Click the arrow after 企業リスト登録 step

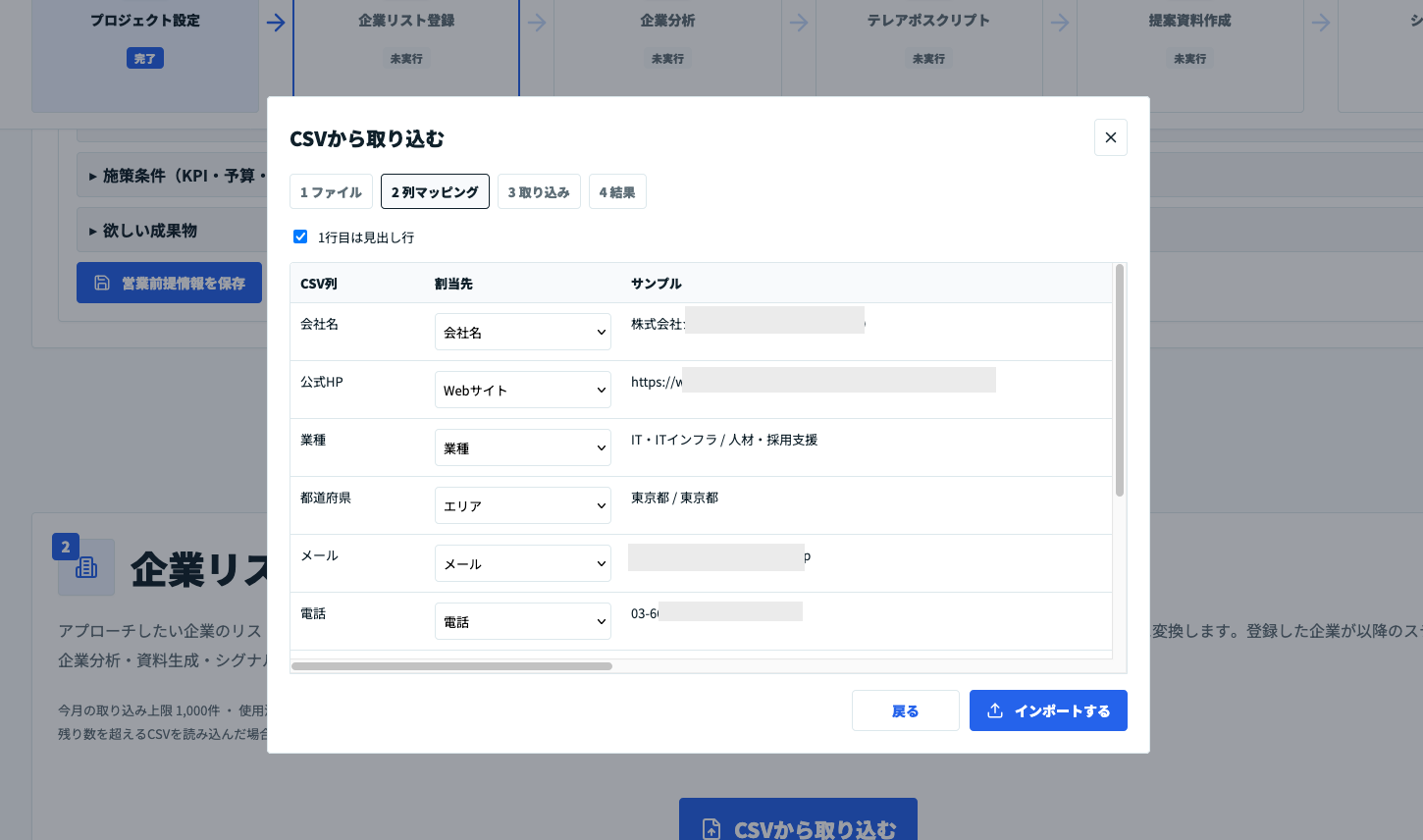[537, 22]
